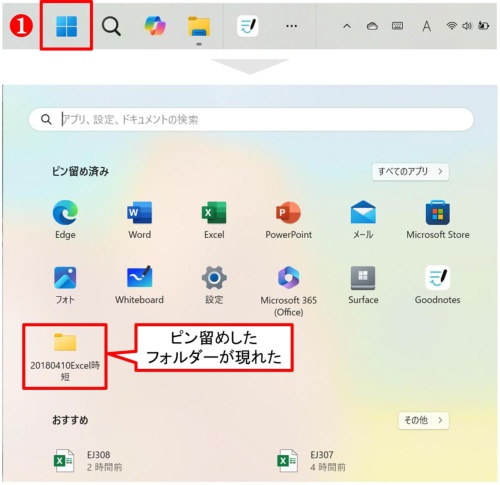Open recommended file EJ308
The width and height of the screenshot is (500, 485).
pyautogui.click(x=88, y=460)
